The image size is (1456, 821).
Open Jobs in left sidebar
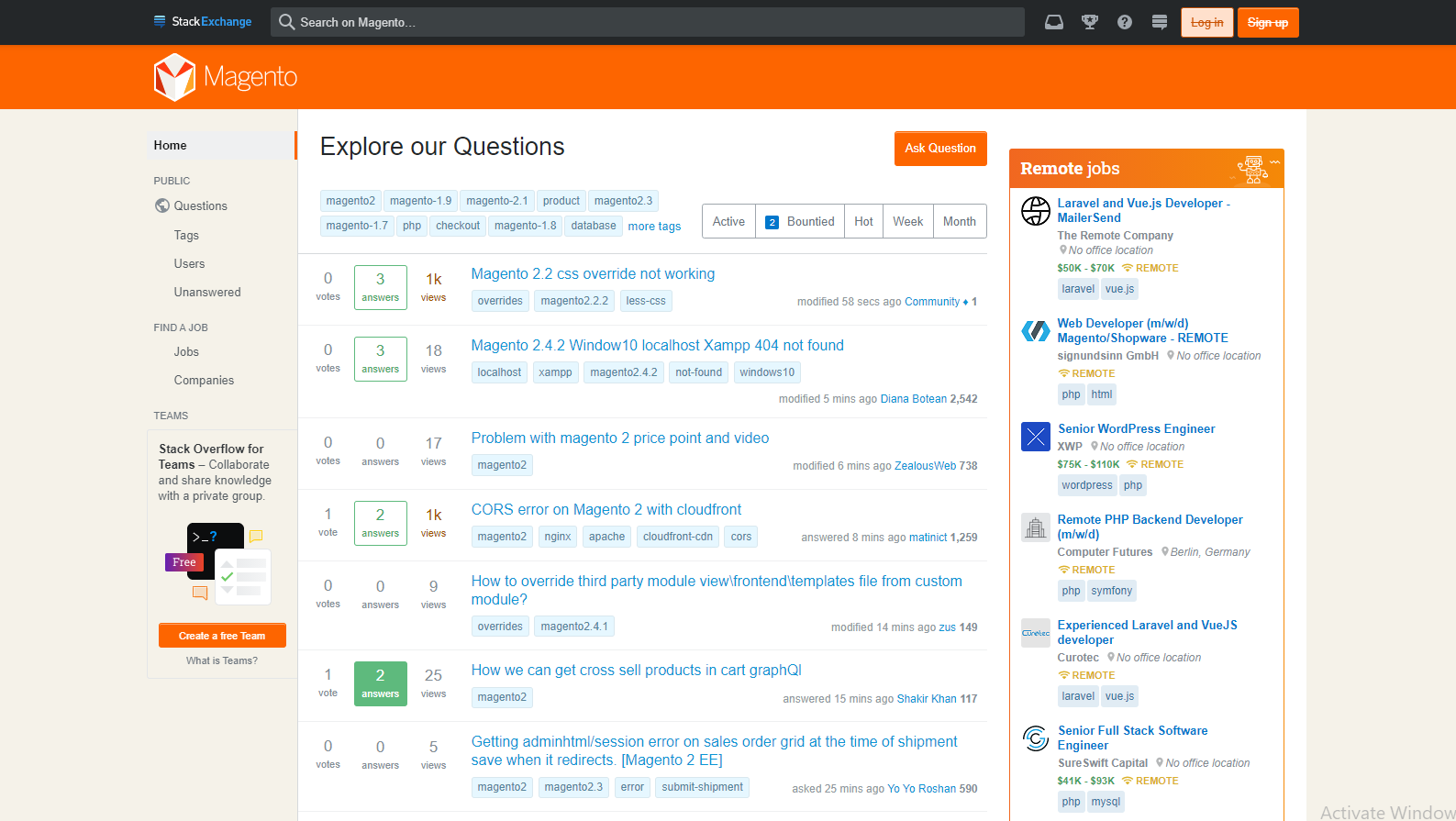[x=186, y=352]
